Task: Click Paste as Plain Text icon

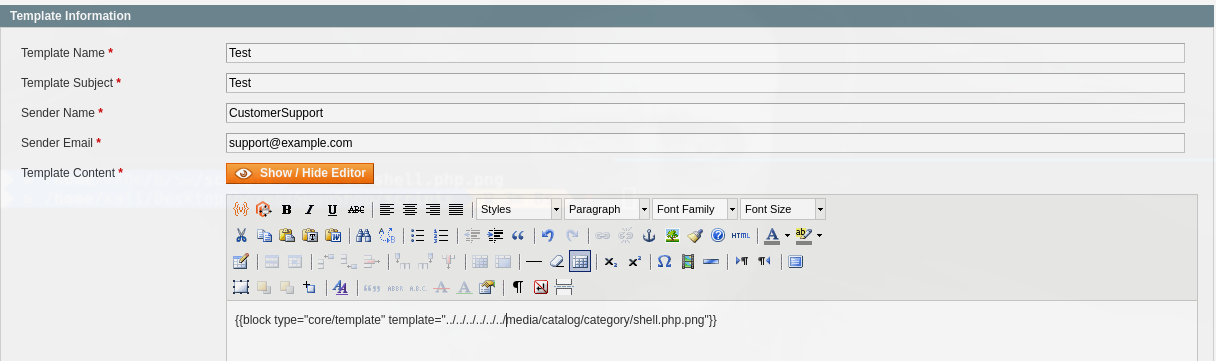Action: [310, 236]
